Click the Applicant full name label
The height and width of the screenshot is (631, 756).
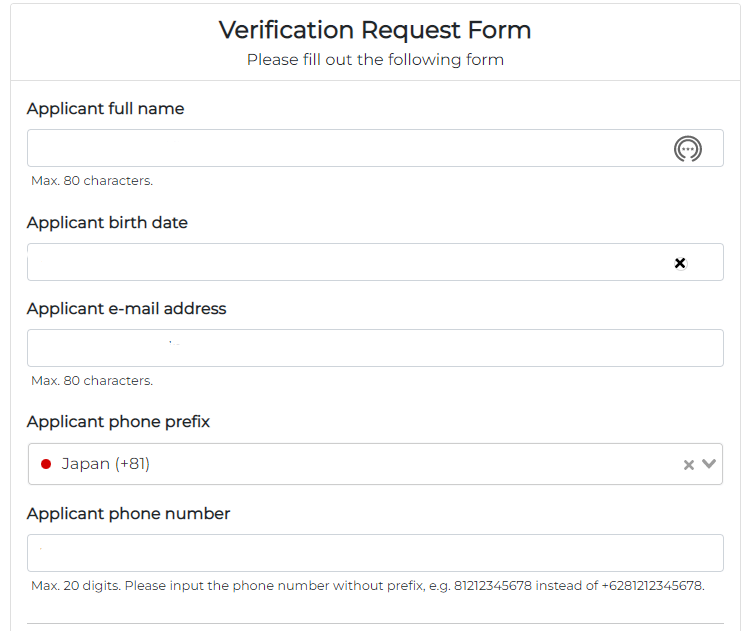tap(106, 108)
